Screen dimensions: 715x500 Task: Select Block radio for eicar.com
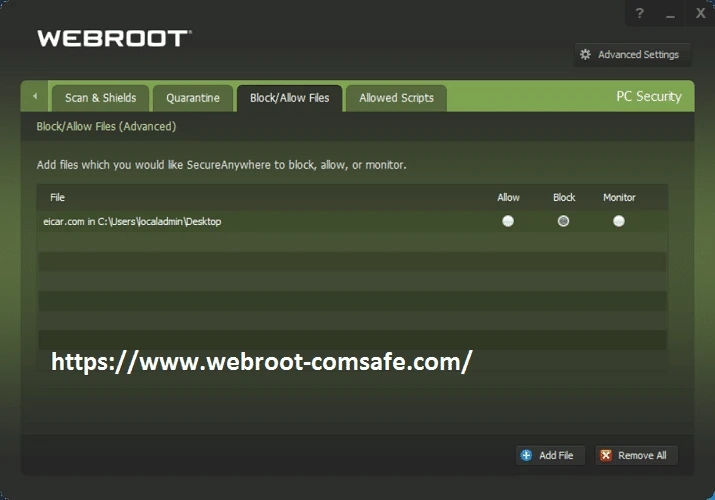point(563,221)
